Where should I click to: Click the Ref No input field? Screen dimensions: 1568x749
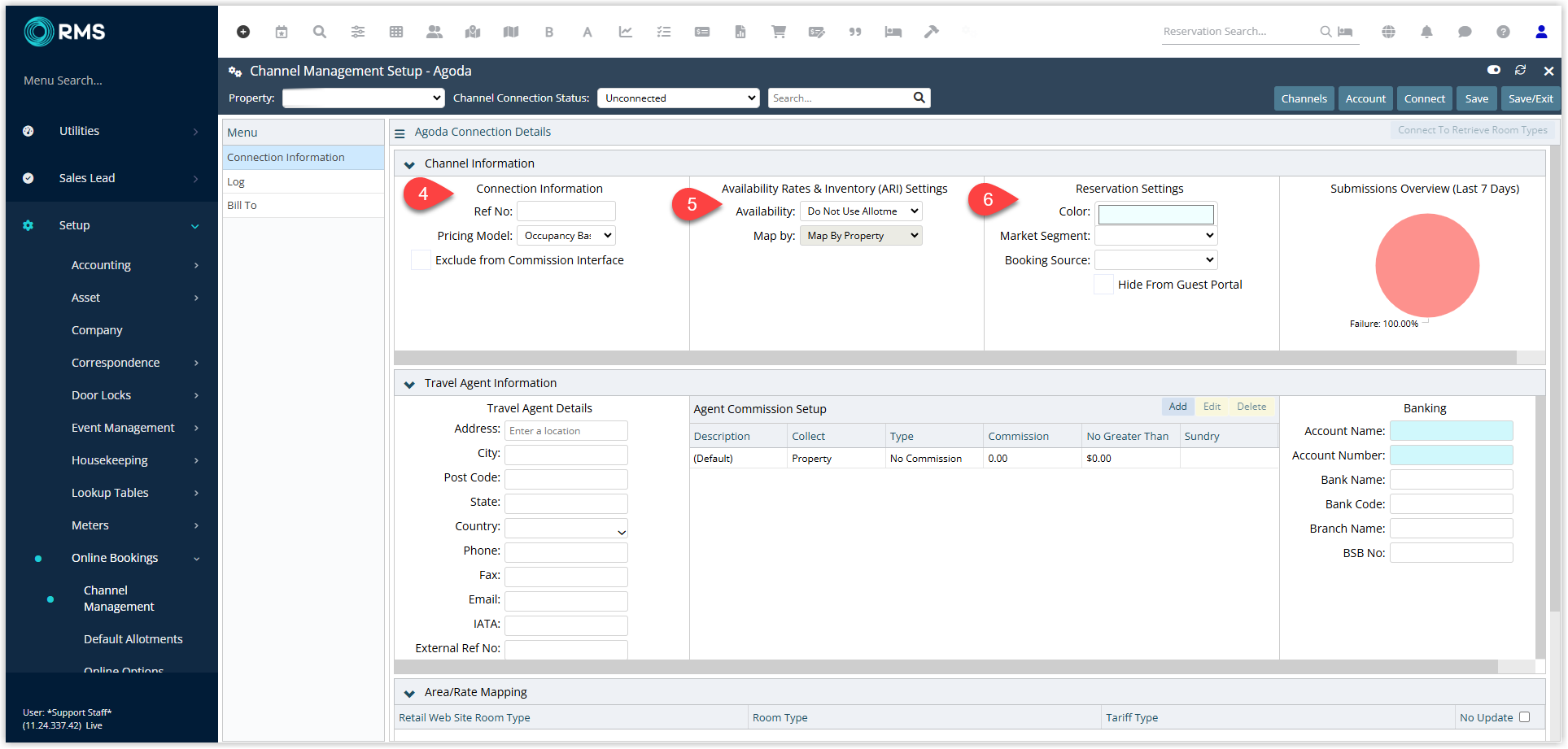tap(566, 211)
